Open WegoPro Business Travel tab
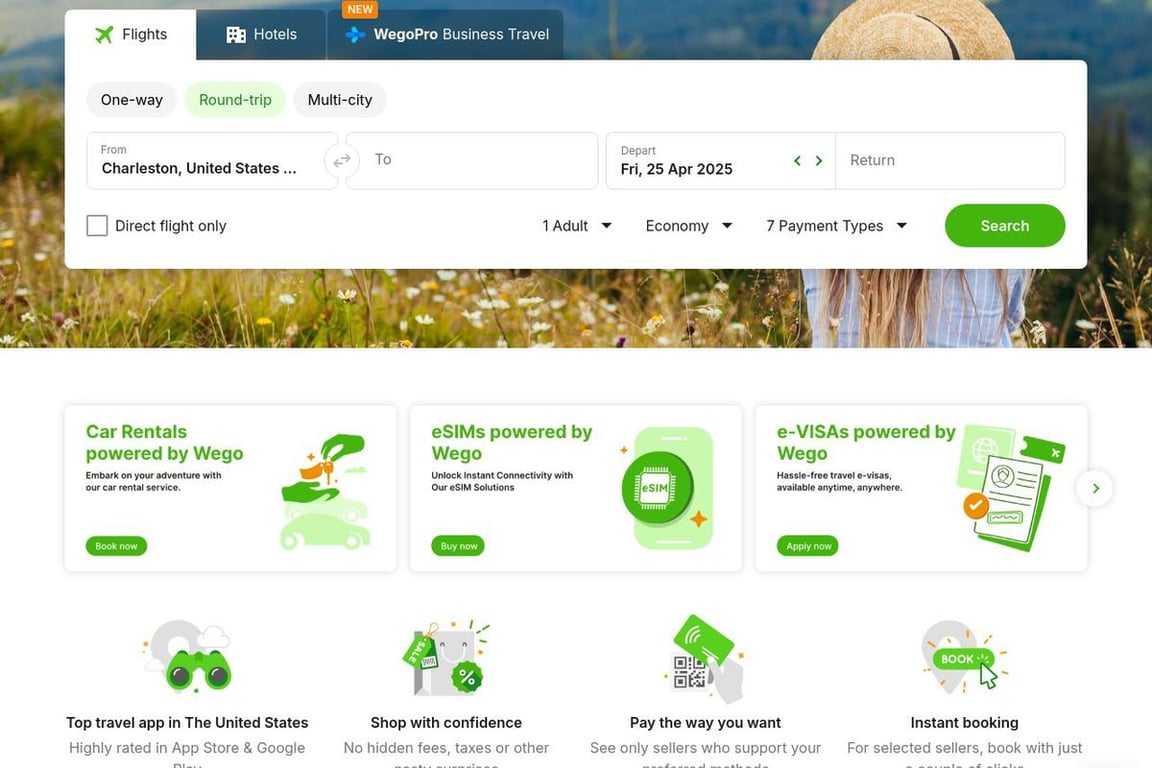 coord(446,35)
